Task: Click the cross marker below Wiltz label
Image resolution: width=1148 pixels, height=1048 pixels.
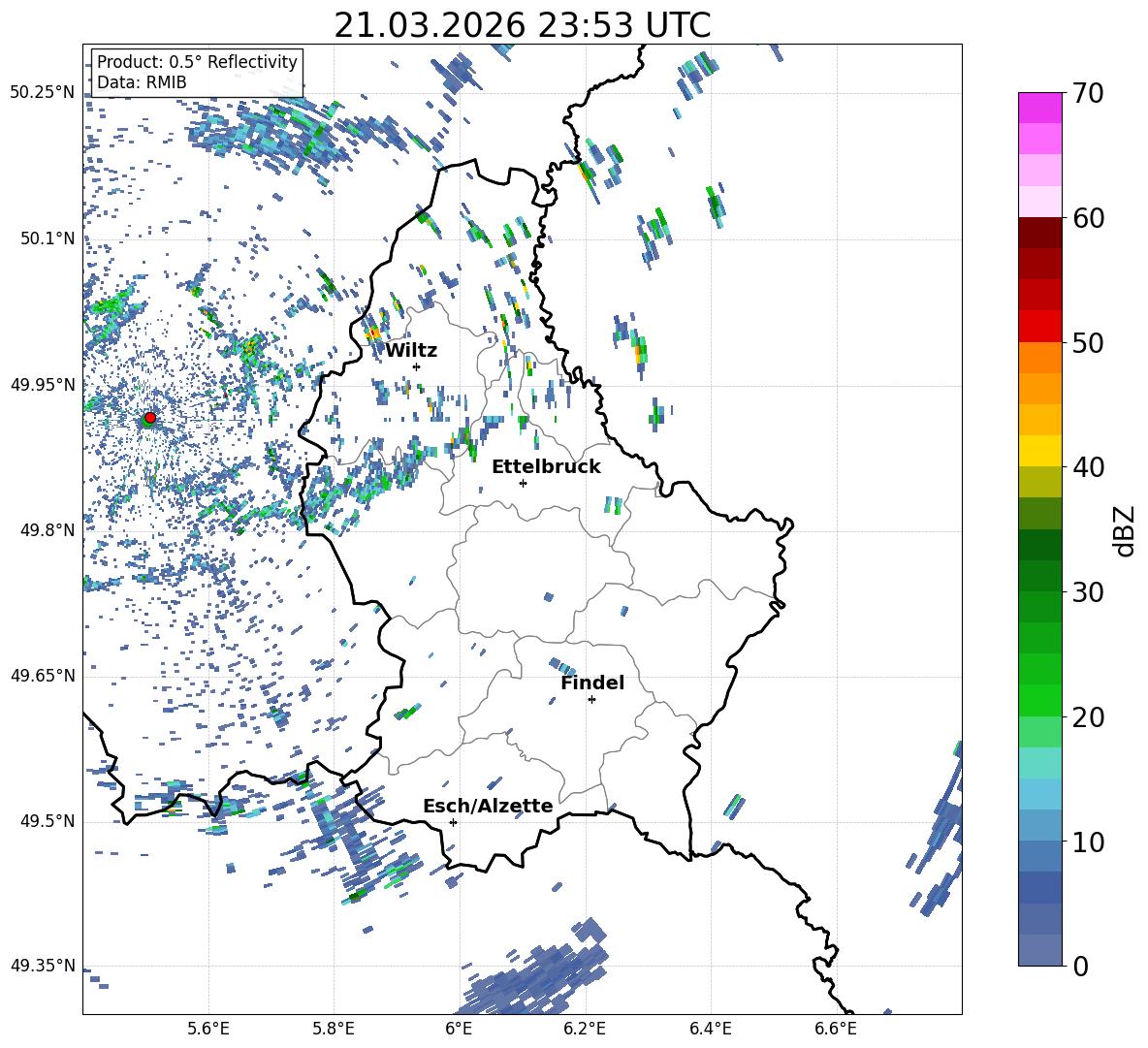Action: coord(416,366)
